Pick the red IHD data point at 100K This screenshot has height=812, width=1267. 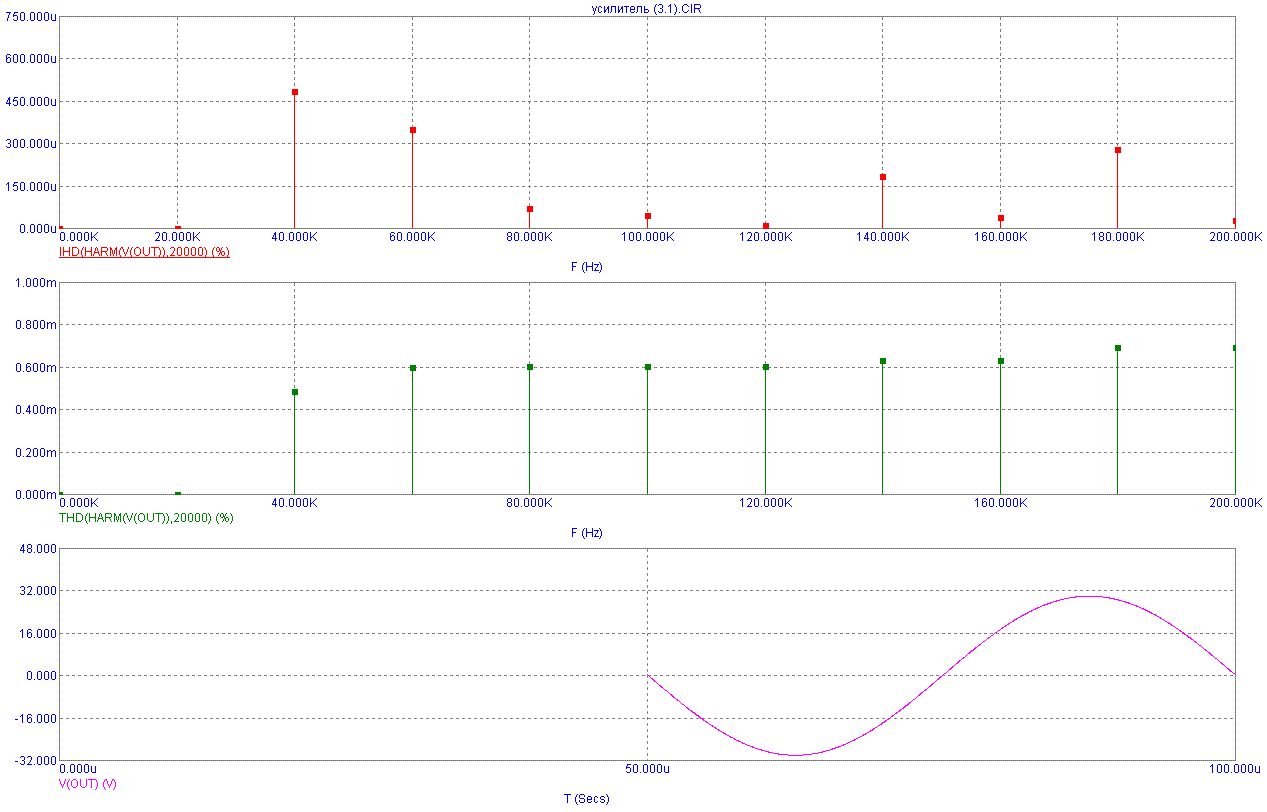click(x=648, y=216)
